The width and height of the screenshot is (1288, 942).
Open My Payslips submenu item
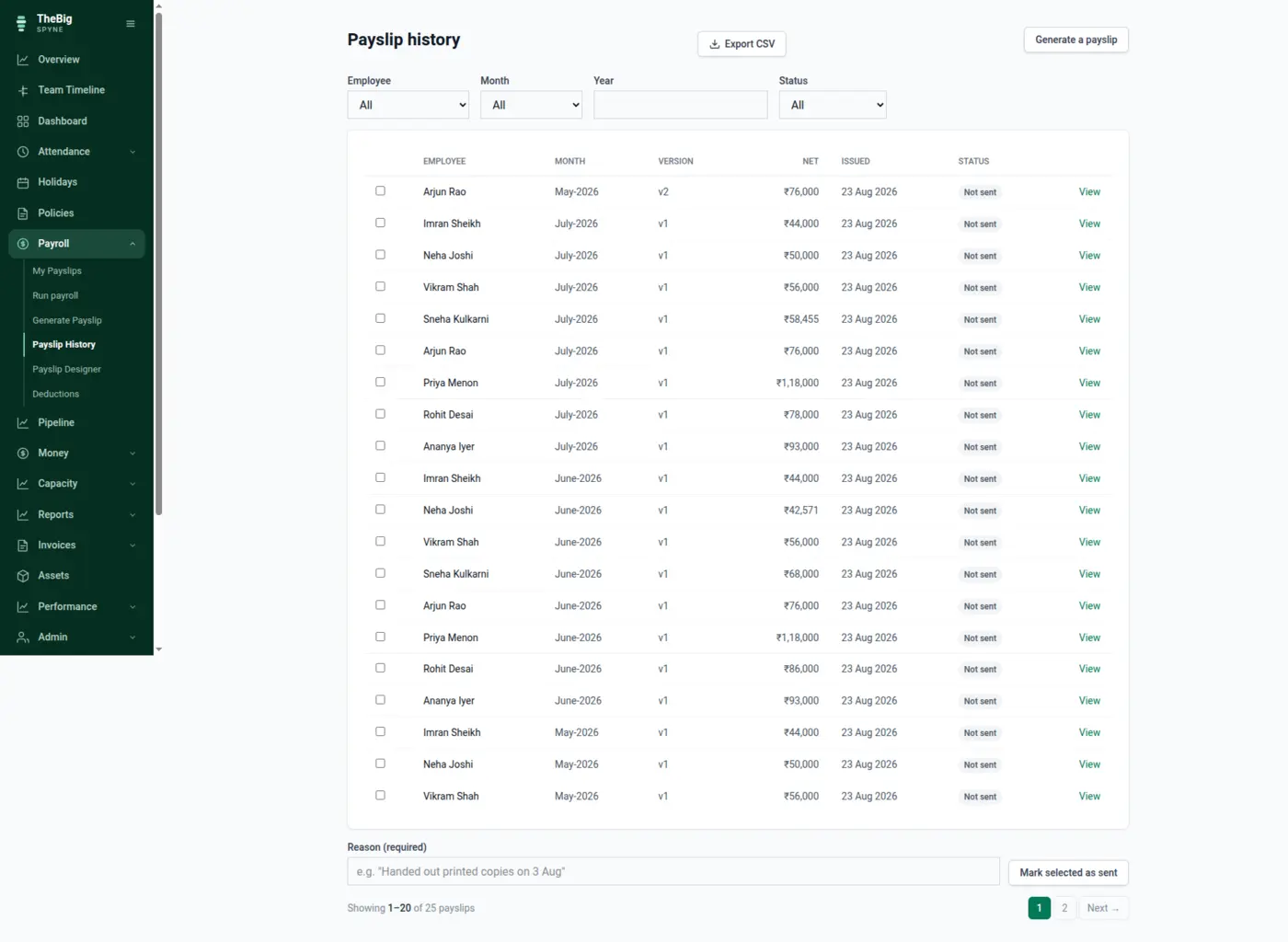57,271
